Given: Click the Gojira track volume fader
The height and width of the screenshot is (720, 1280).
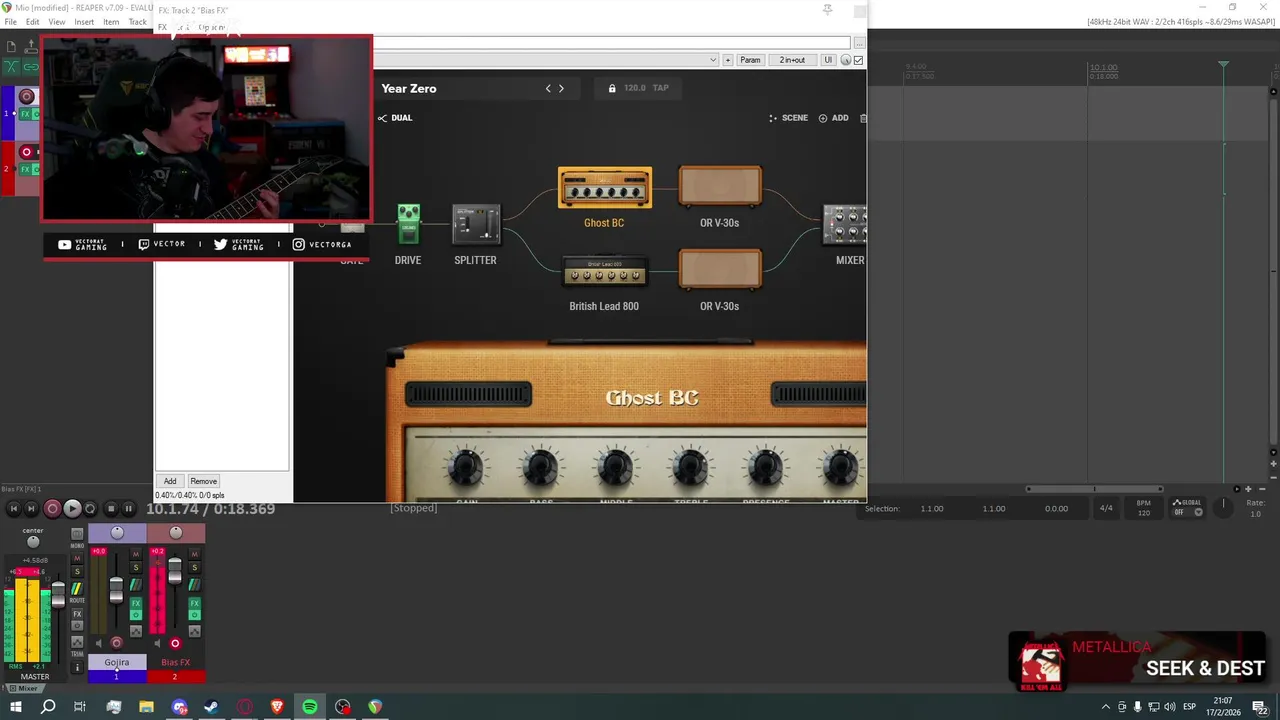Looking at the screenshot, I should tap(116, 590).
